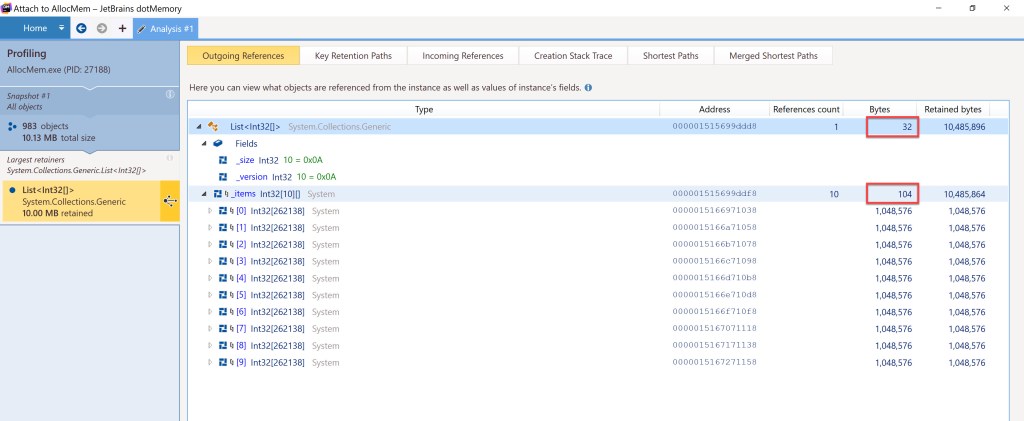Click the back navigation arrow
This screenshot has width=1024, height=421.
pyautogui.click(x=81, y=28)
